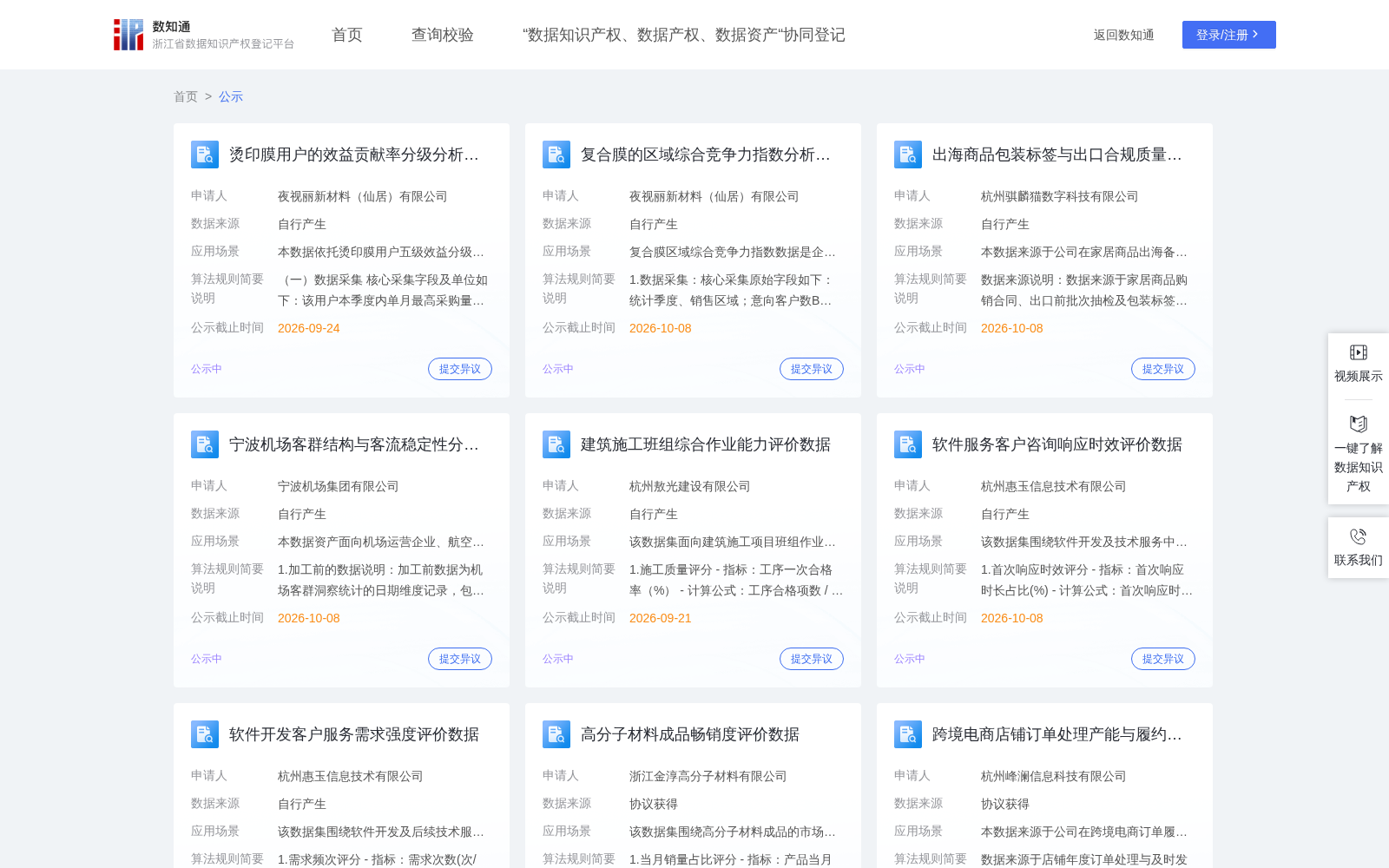Click document icon of 烫印膜用户 card
The width and height of the screenshot is (1389, 868).
pos(205,155)
